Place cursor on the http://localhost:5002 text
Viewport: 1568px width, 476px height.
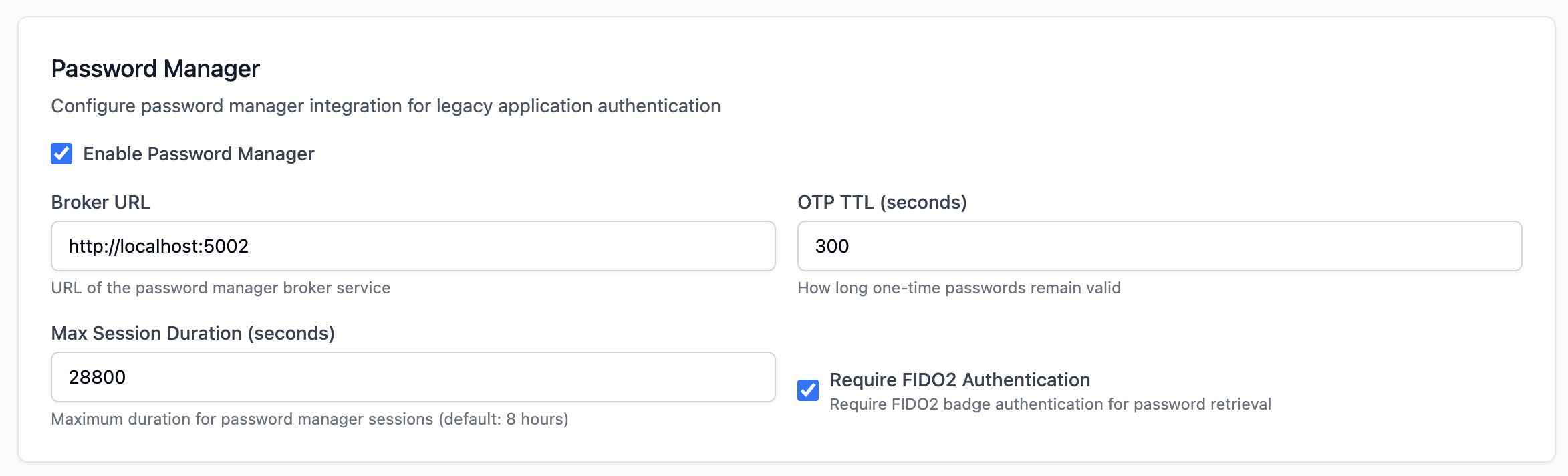pos(158,246)
